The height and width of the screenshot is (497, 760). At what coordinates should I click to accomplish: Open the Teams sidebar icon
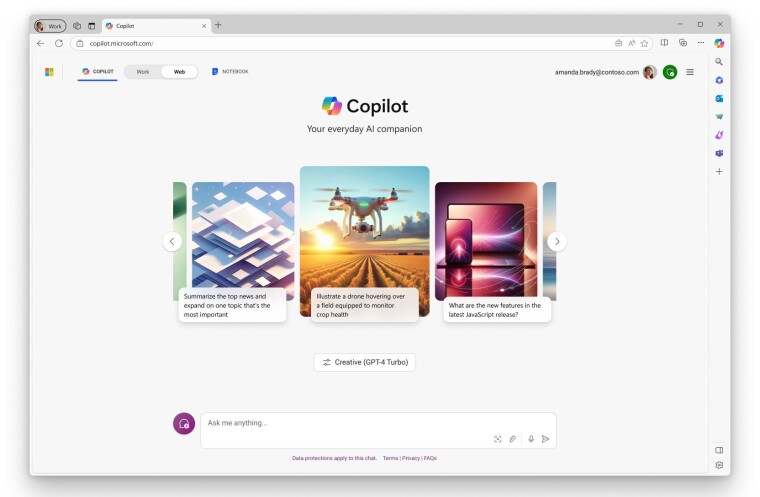point(719,153)
